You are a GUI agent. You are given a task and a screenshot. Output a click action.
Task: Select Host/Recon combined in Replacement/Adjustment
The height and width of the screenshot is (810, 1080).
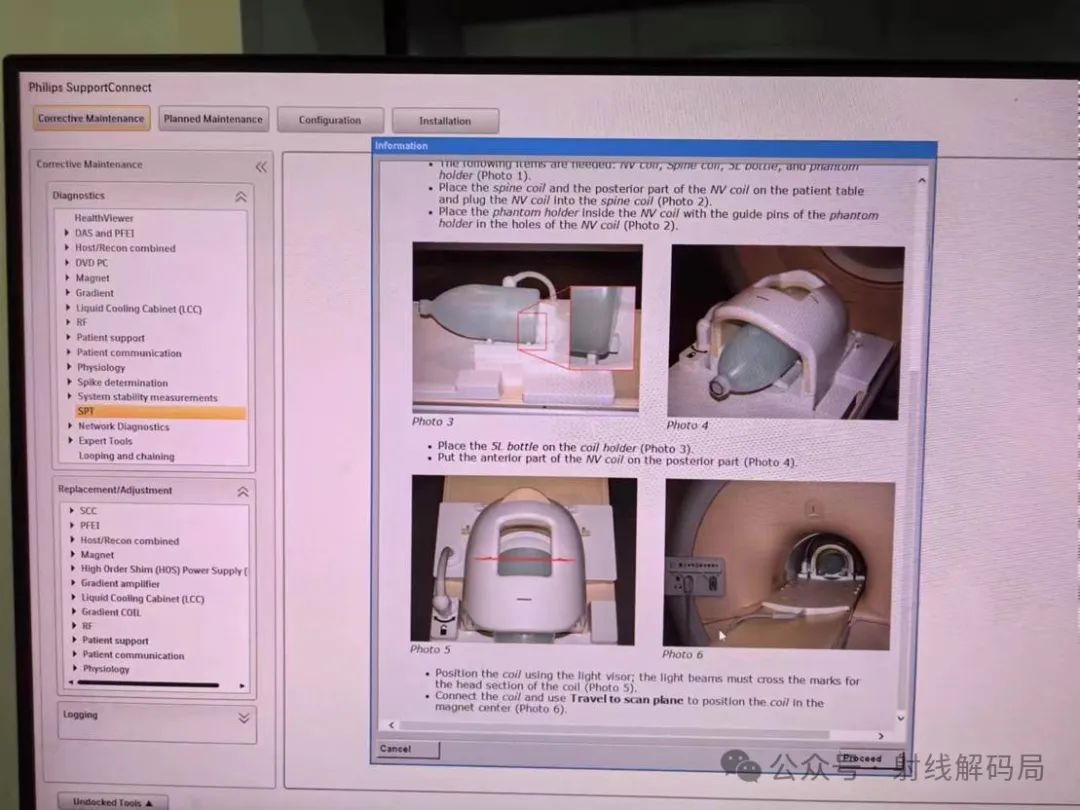[x=129, y=541]
